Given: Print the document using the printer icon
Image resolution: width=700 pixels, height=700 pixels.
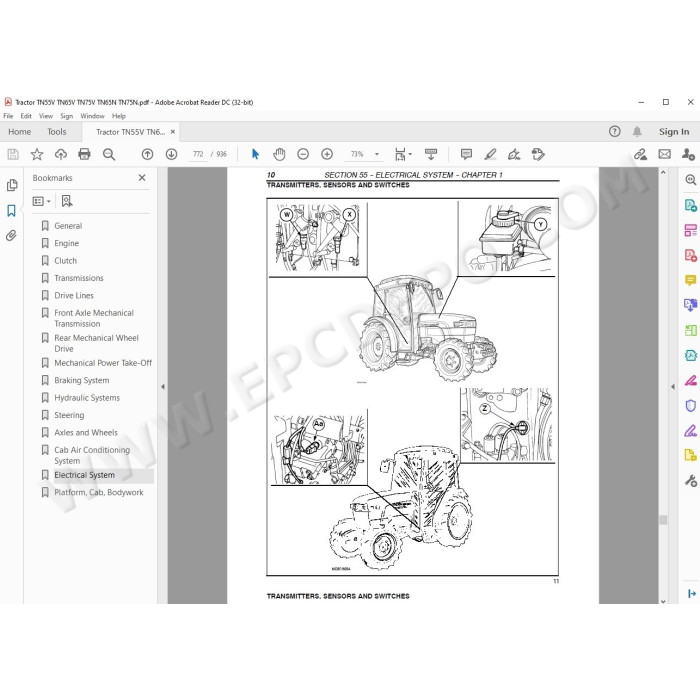Looking at the screenshot, I should click(x=84, y=154).
